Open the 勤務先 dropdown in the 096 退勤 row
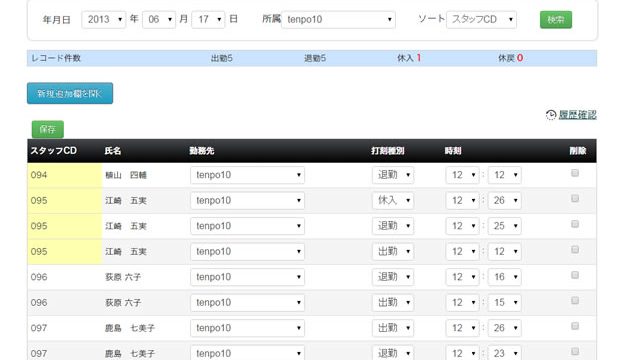The width and height of the screenshot is (640, 360). [247, 277]
